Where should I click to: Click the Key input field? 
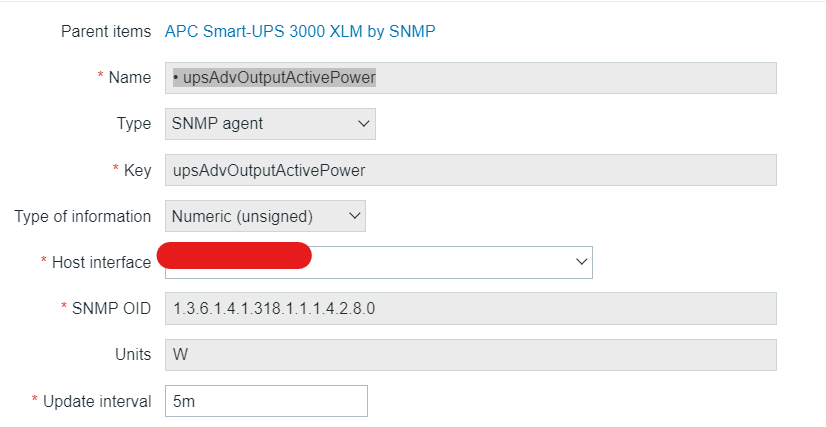(x=470, y=170)
